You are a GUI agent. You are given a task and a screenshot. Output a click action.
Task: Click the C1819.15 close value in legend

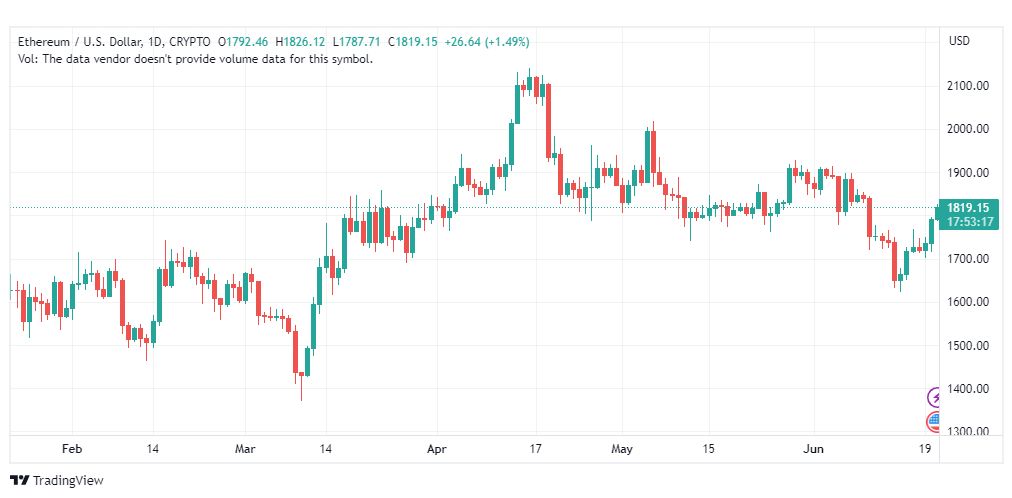(x=413, y=42)
